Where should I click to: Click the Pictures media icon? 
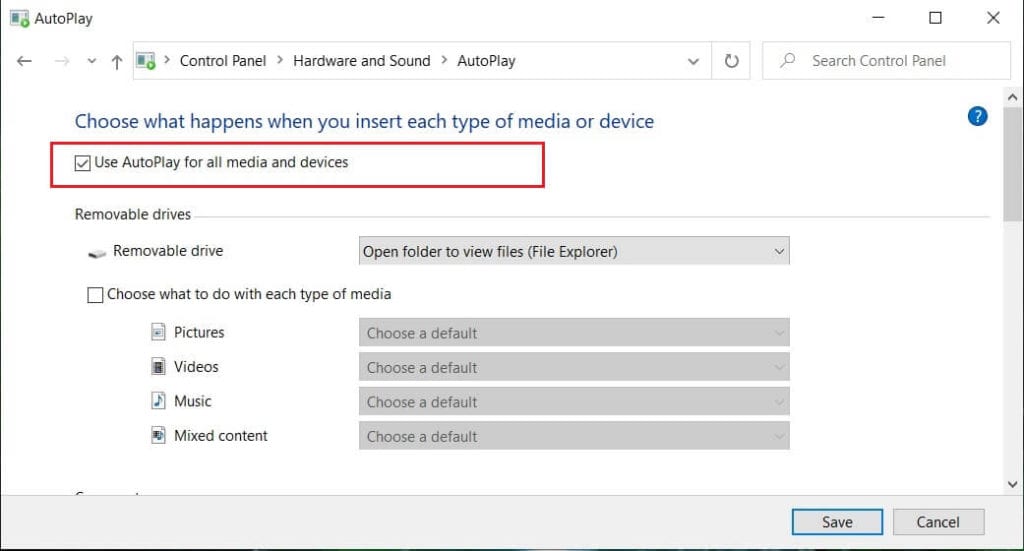pyautogui.click(x=158, y=332)
